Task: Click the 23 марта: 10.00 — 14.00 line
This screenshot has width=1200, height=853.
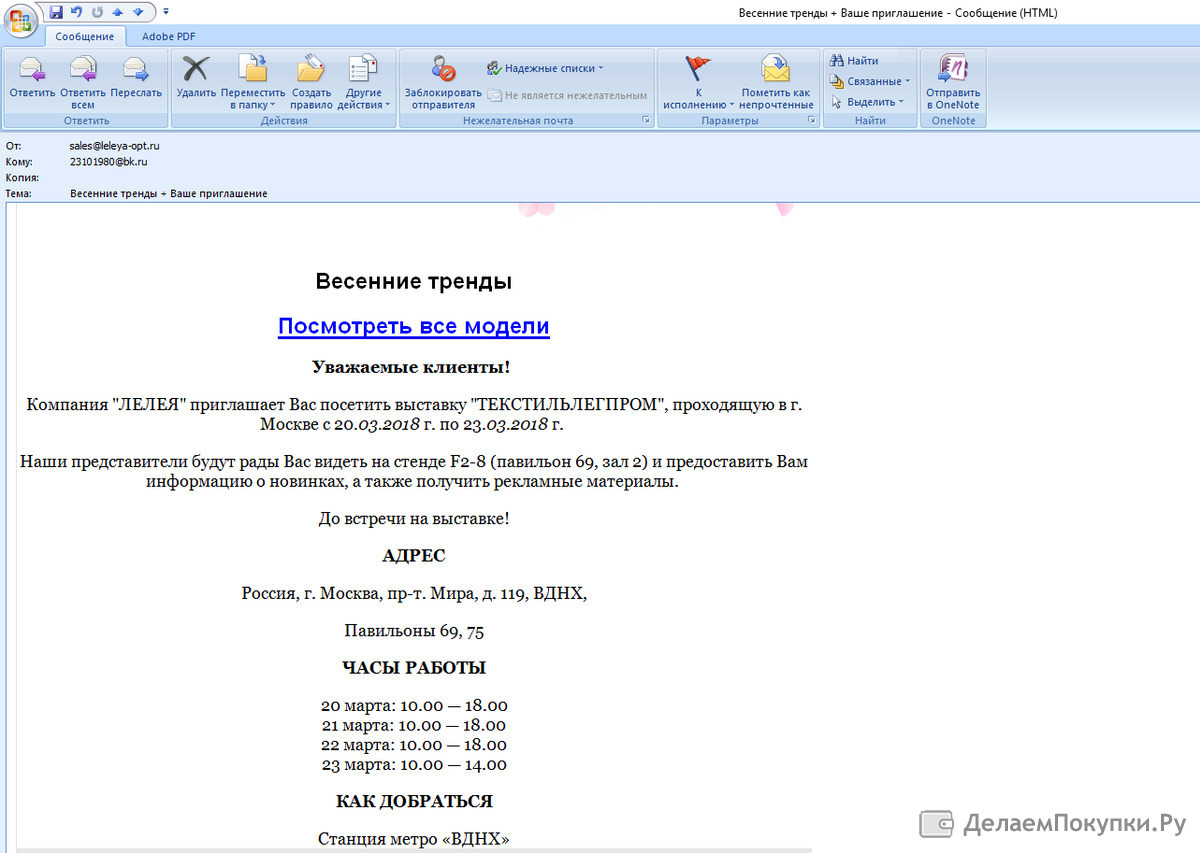Action: point(414,765)
